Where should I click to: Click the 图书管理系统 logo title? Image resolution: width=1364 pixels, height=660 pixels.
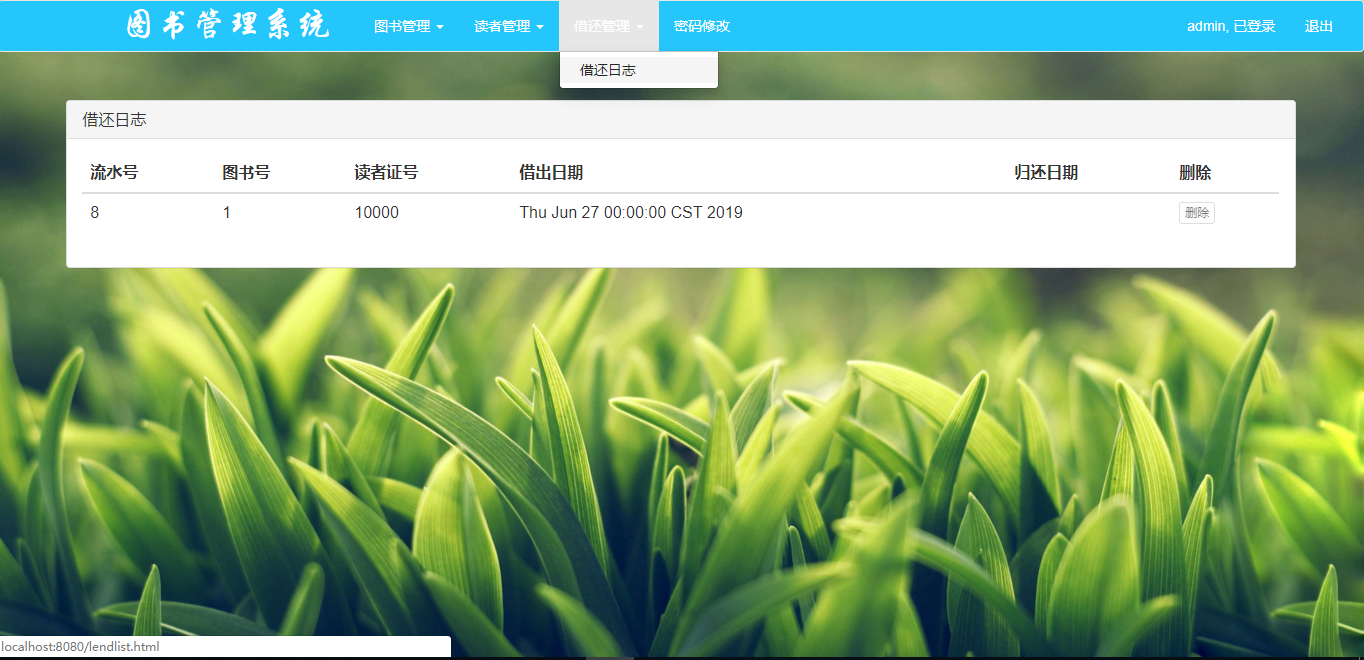point(228,26)
